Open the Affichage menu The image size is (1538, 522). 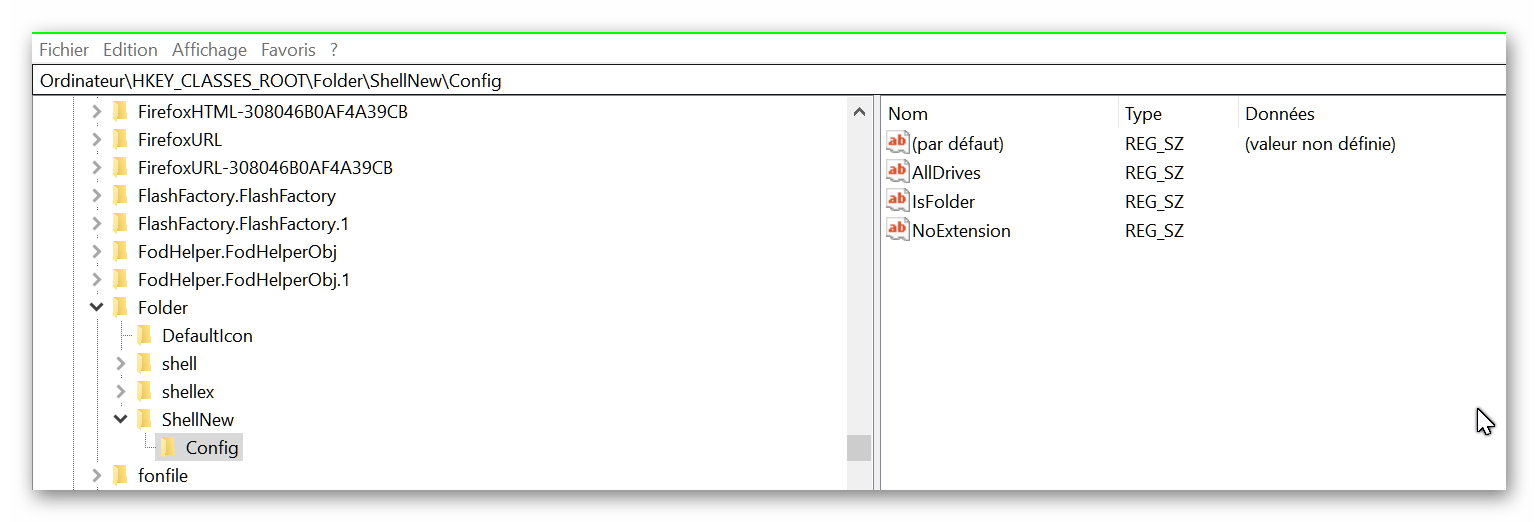[209, 49]
